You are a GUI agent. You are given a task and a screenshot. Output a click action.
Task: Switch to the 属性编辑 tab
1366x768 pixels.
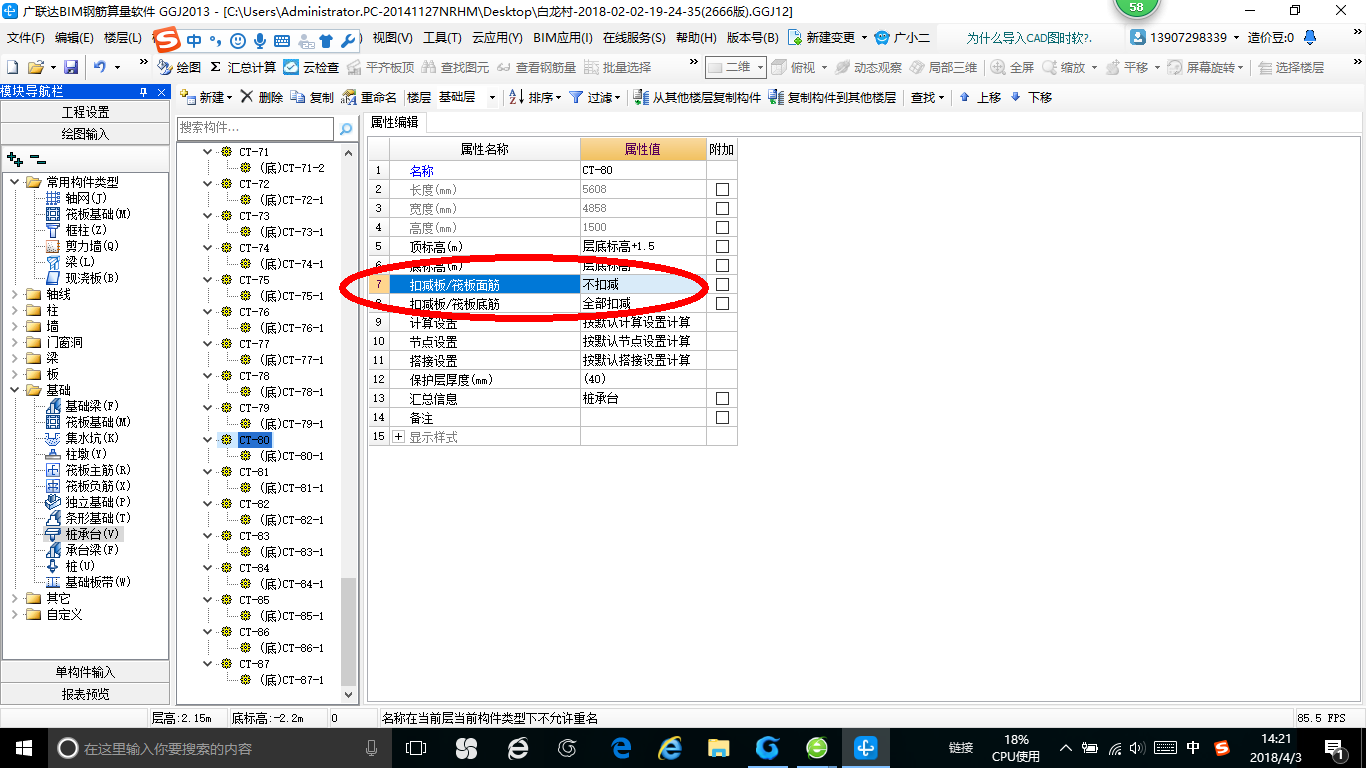pyautogui.click(x=395, y=122)
